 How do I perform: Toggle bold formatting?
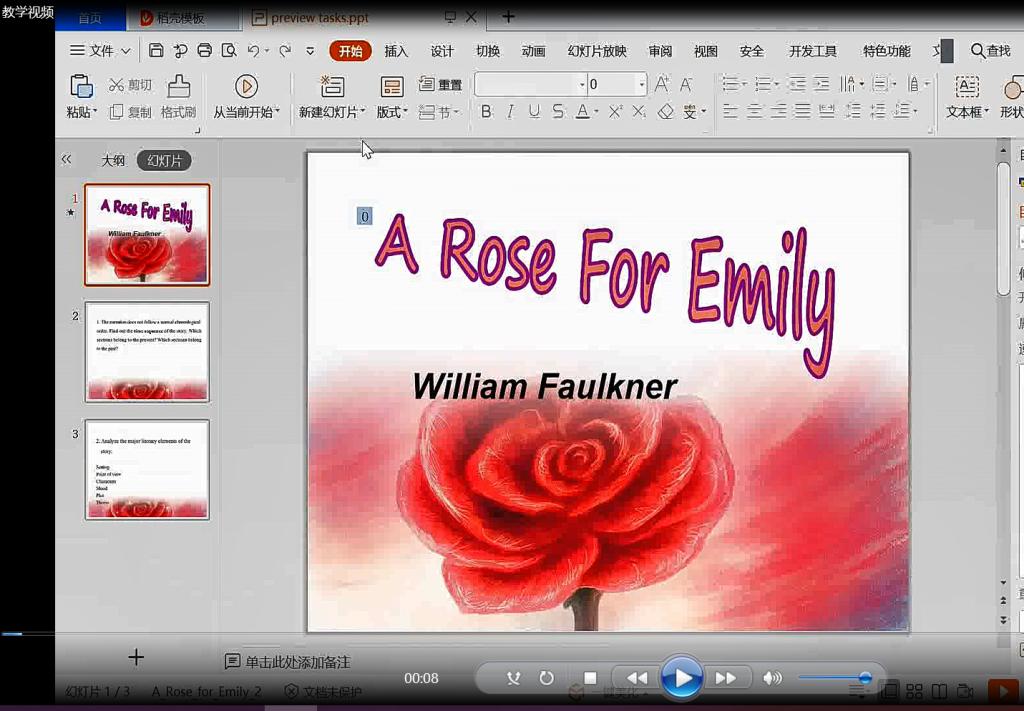pyautogui.click(x=487, y=112)
